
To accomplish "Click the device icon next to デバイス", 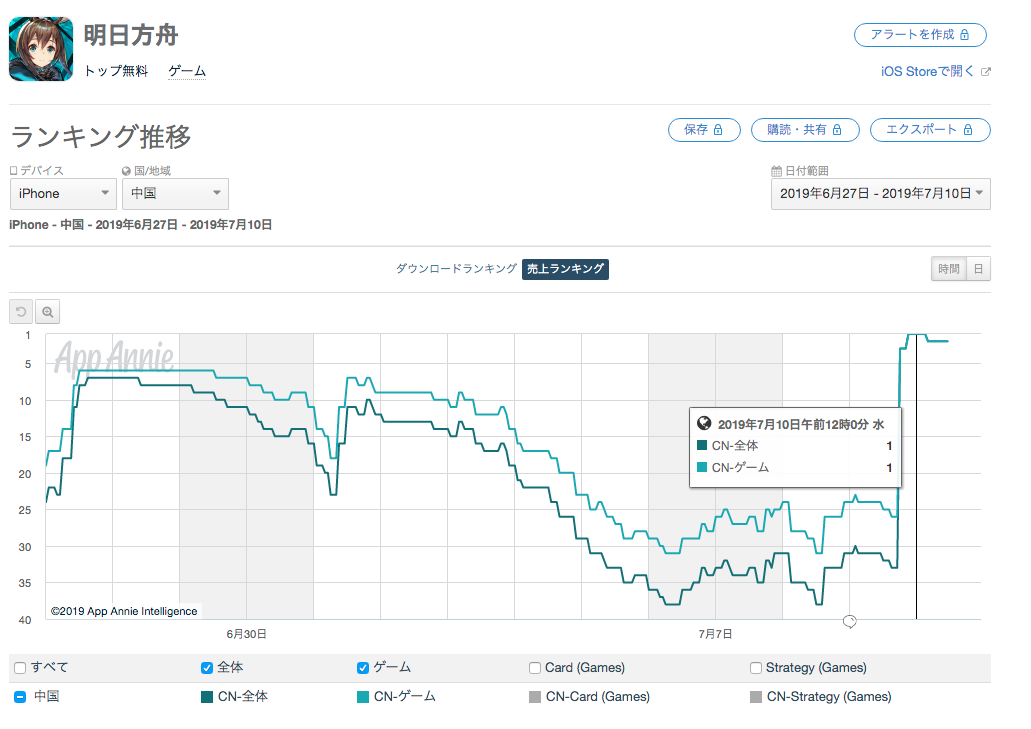I will tap(13, 171).
